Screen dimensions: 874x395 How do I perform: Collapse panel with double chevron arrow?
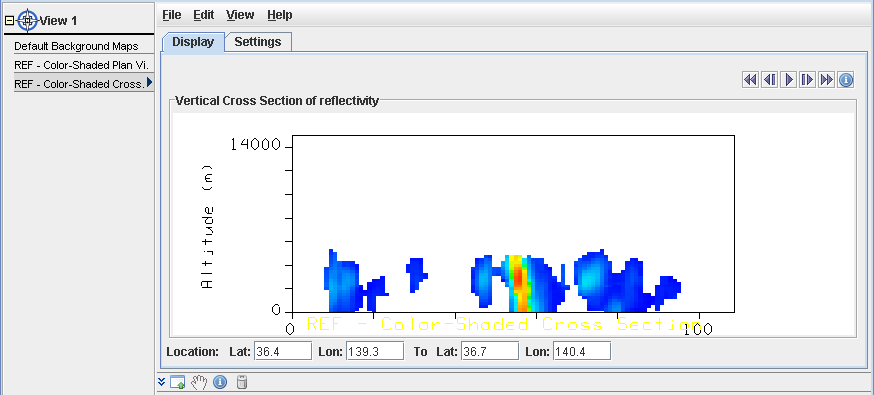point(162,382)
